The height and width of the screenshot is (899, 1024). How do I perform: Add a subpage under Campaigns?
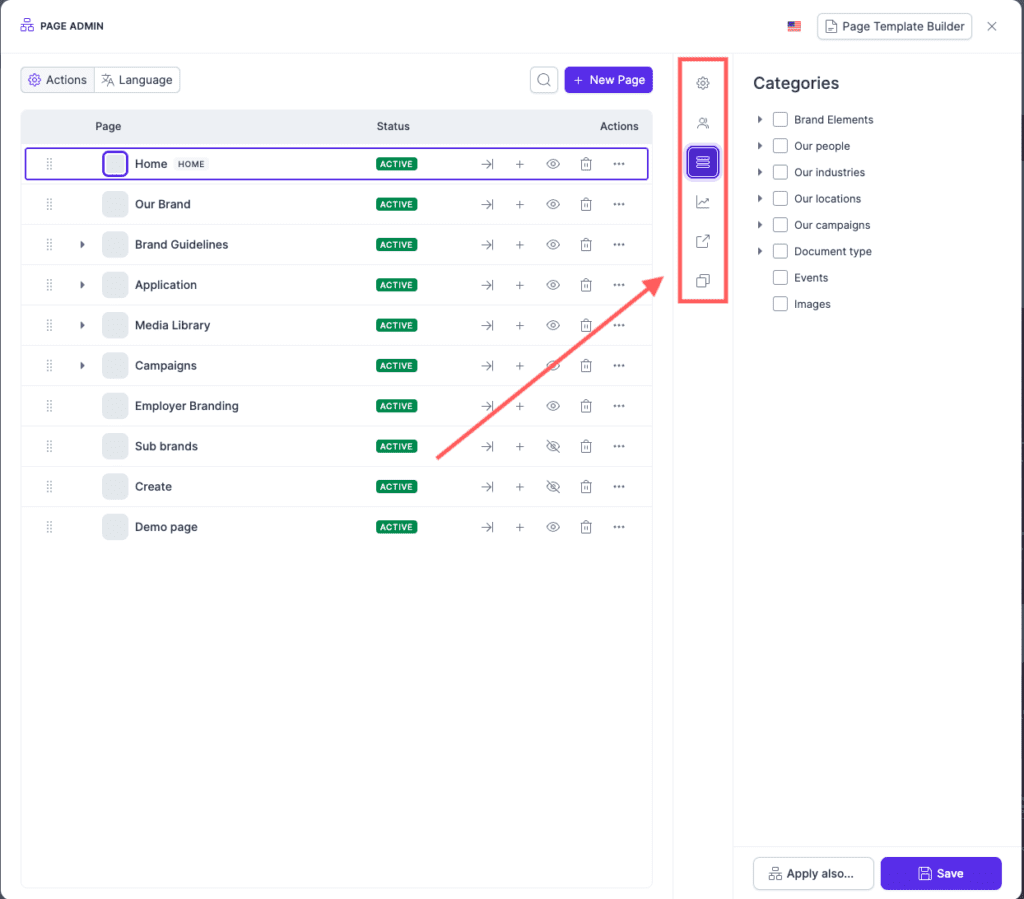click(x=520, y=366)
